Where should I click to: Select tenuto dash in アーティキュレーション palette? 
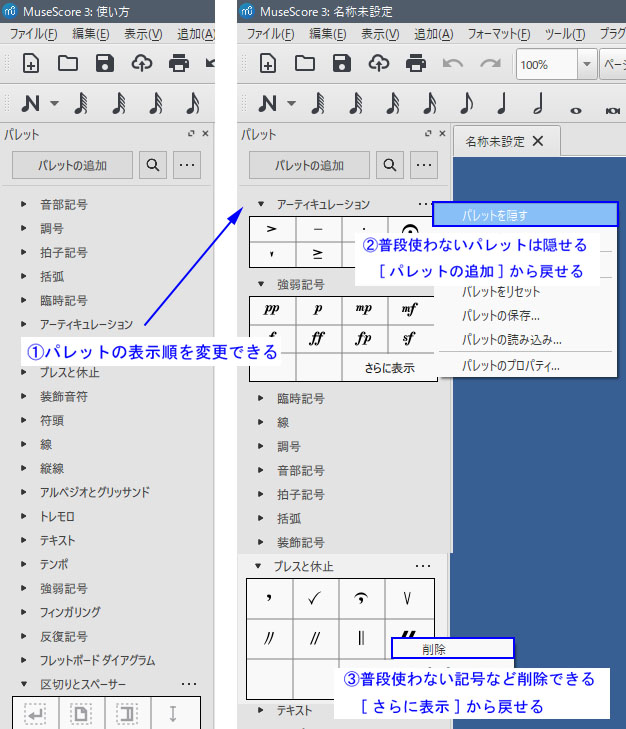tap(318, 229)
